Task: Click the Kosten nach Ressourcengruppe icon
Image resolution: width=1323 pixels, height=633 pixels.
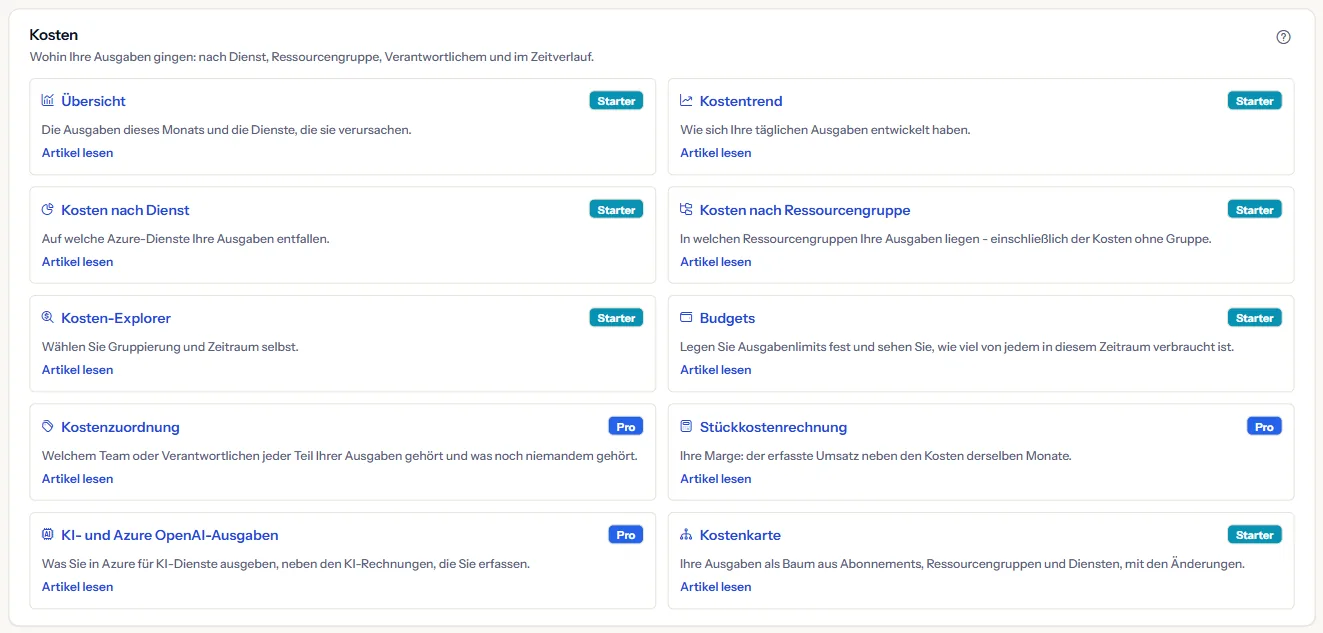Action: click(686, 210)
